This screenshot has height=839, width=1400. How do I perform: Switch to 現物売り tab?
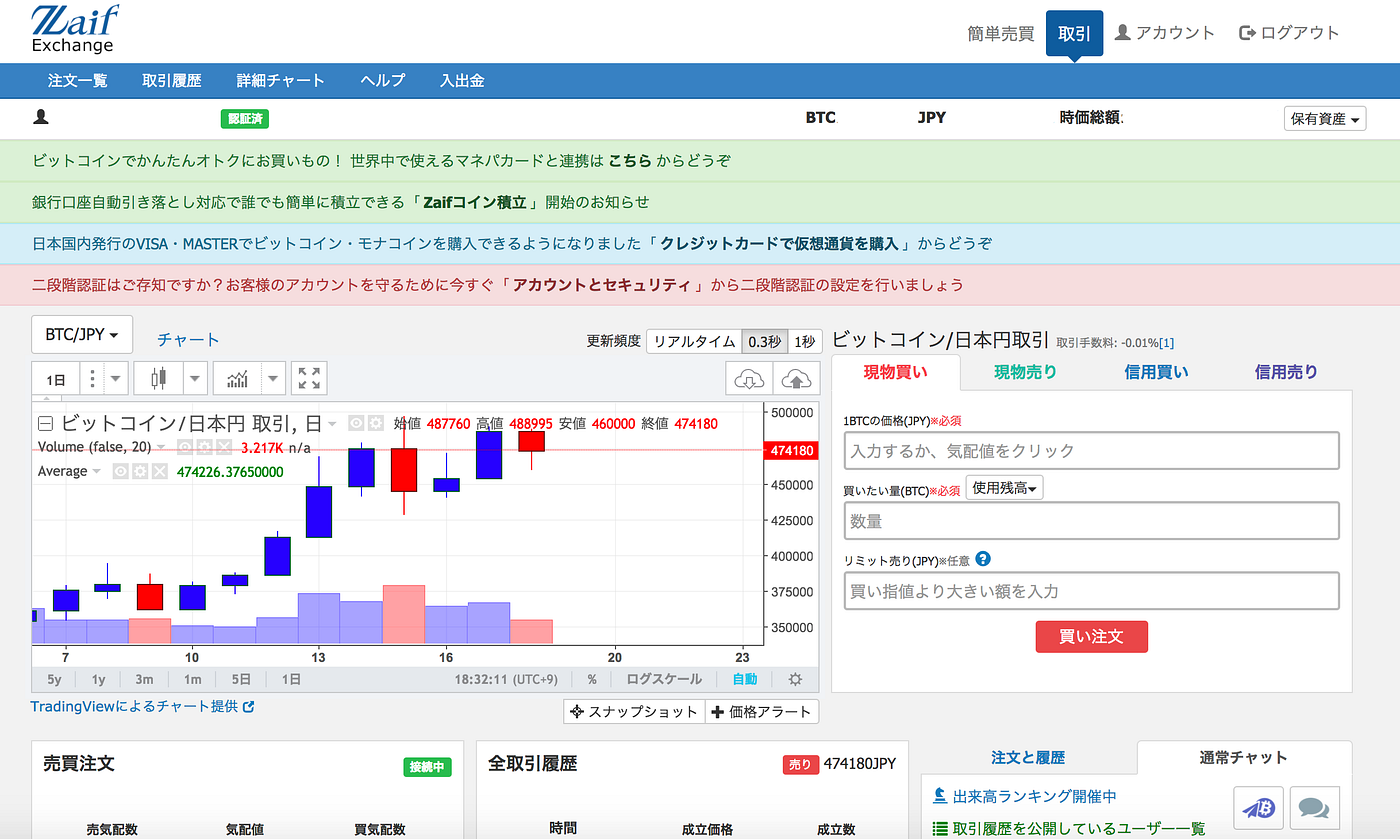1025,372
